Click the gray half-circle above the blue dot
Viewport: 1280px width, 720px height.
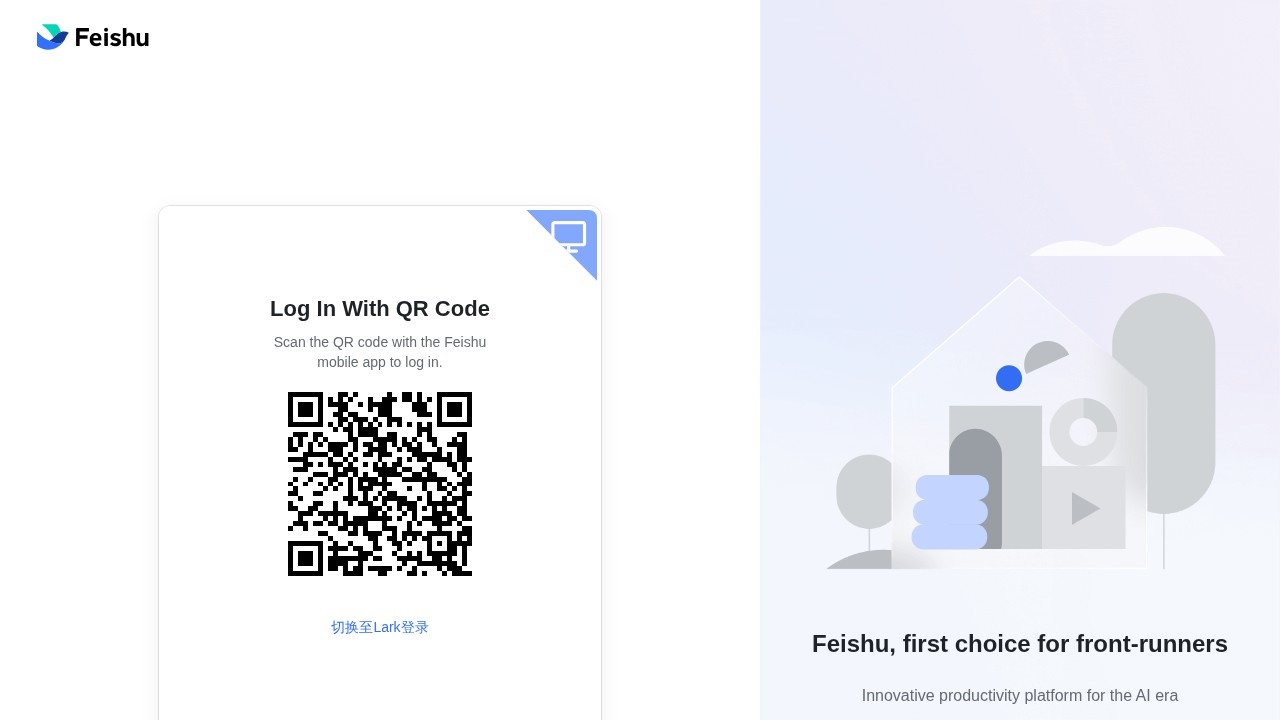tap(1045, 357)
